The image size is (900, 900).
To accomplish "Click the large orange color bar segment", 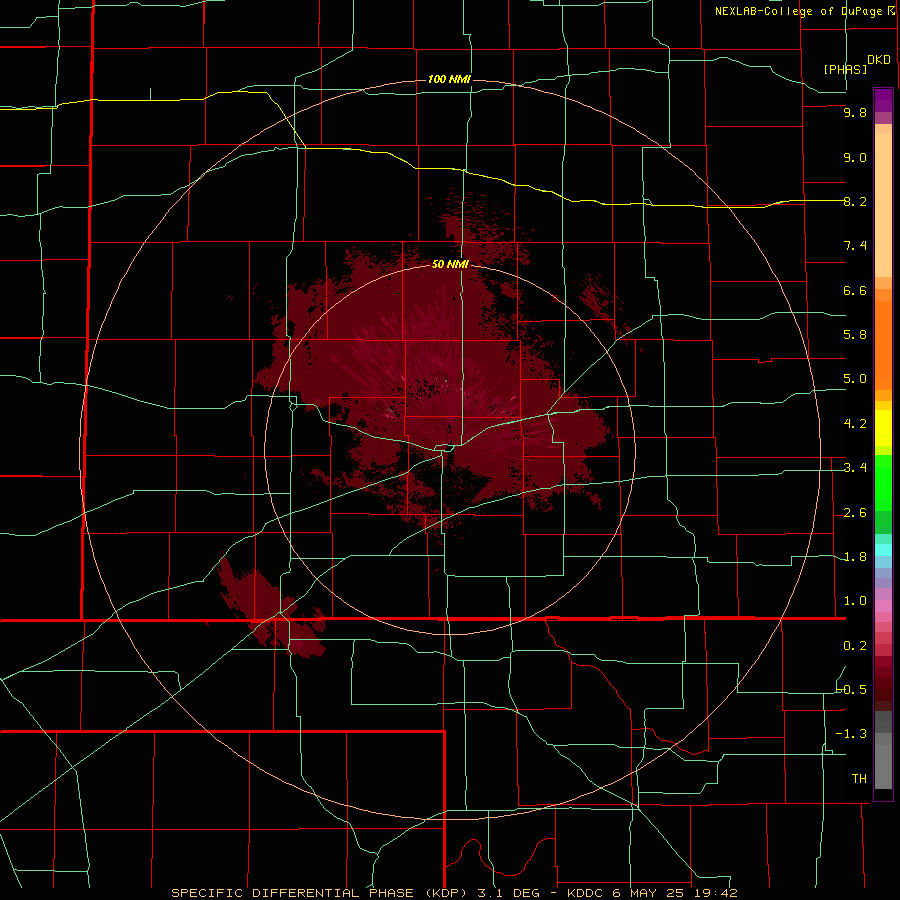I will click(x=883, y=346).
